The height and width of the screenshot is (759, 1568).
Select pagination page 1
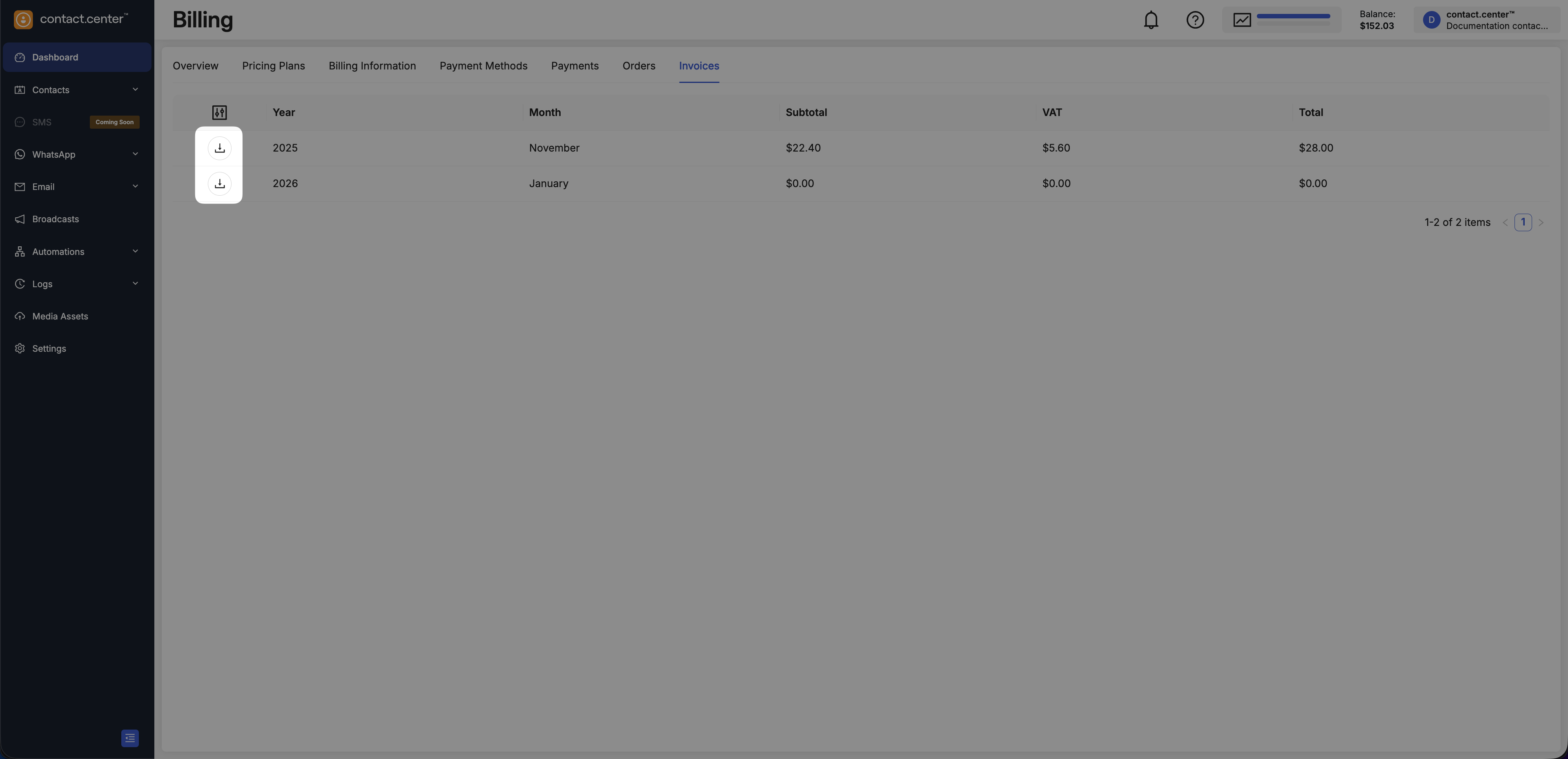(x=1522, y=222)
